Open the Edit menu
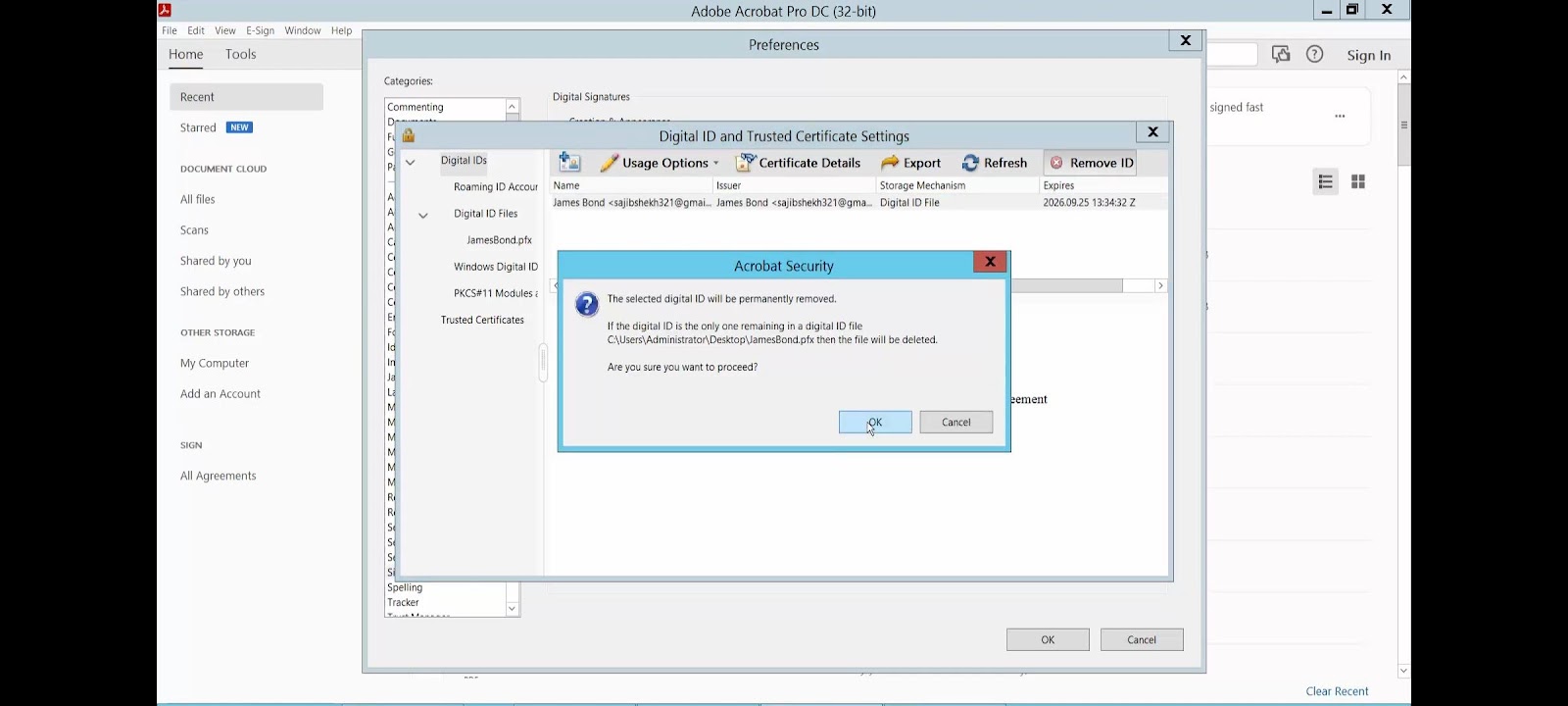 (x=196, y=30)
